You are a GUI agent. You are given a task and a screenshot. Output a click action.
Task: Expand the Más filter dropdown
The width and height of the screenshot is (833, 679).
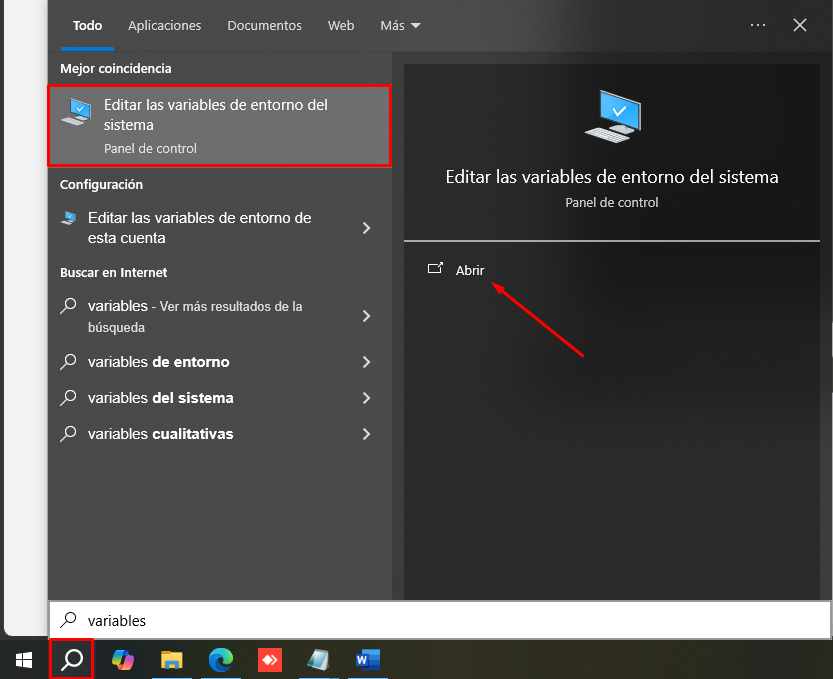pos(400,25)
